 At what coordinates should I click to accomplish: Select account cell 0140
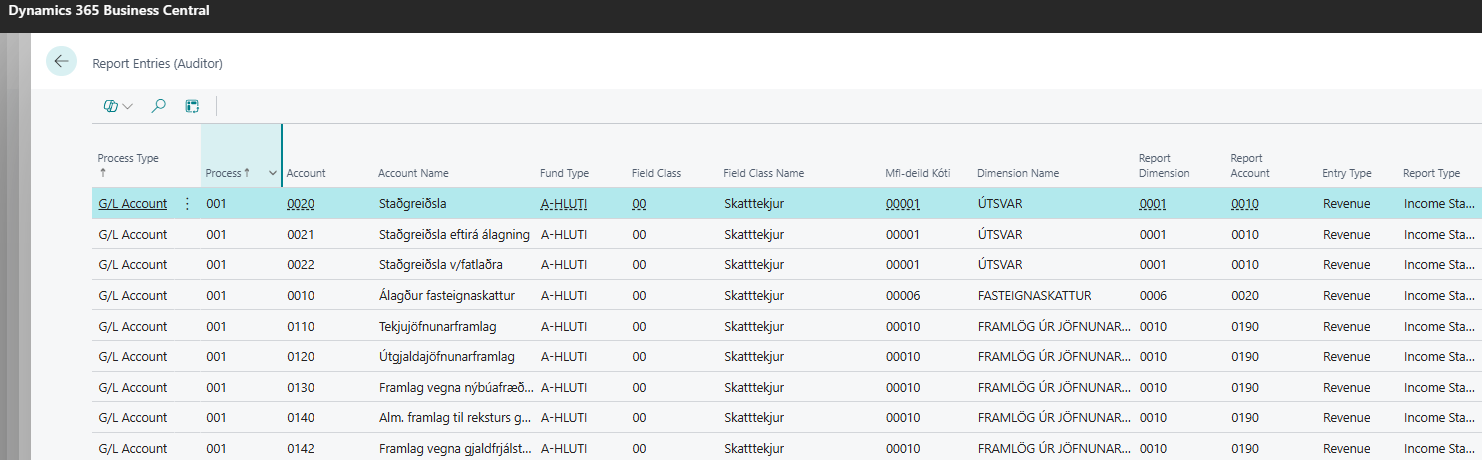click(x=301, y=418)
